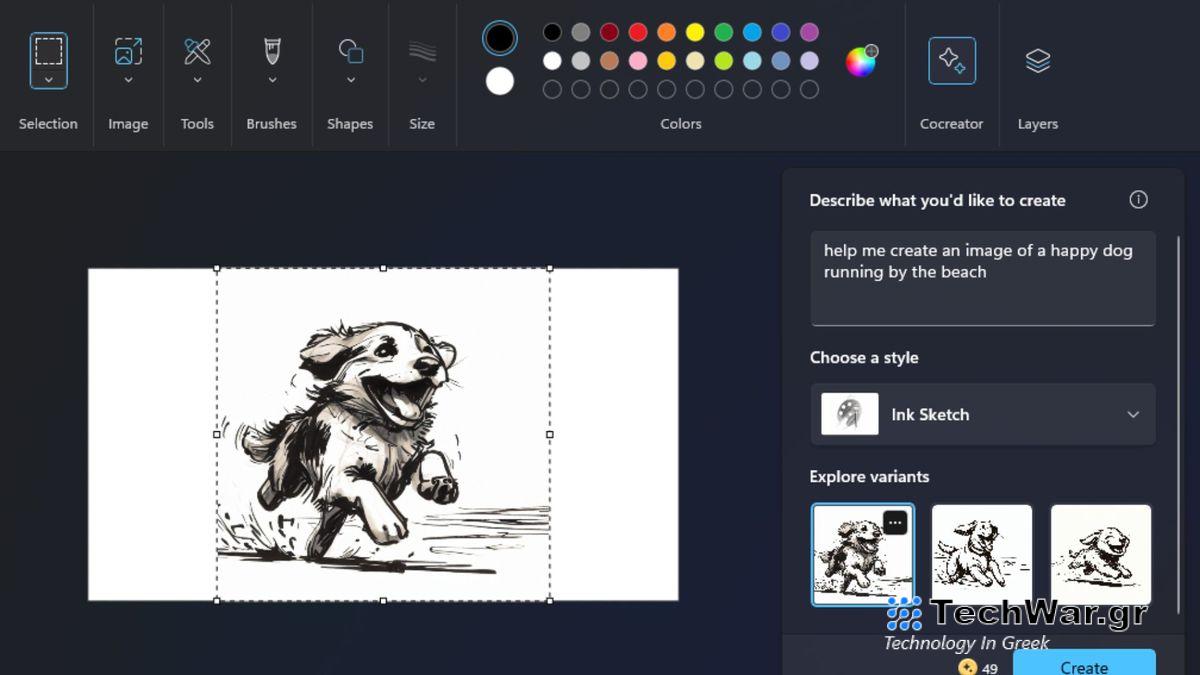This screenshot has height=675, width=1200.
Task: Select the second dog variant thumbnail
Action: [x=982, y=554]
